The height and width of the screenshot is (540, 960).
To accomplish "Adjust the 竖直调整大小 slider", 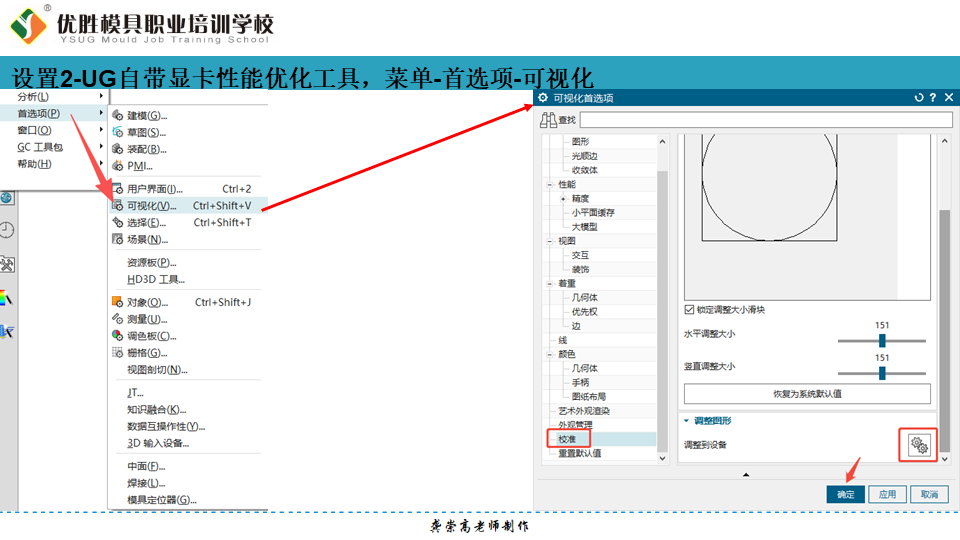I will (882, 373).
